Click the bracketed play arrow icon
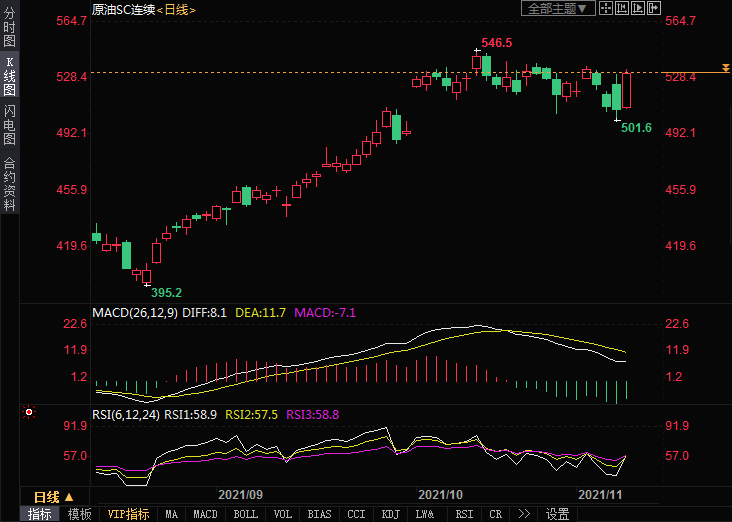Screen dimensions: 732x522 point(637,8)
